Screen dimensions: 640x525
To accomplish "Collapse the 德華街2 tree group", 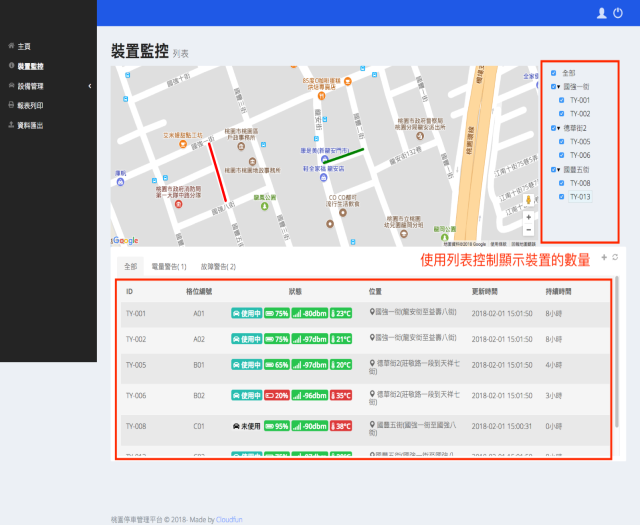I will tap(557, 128).
